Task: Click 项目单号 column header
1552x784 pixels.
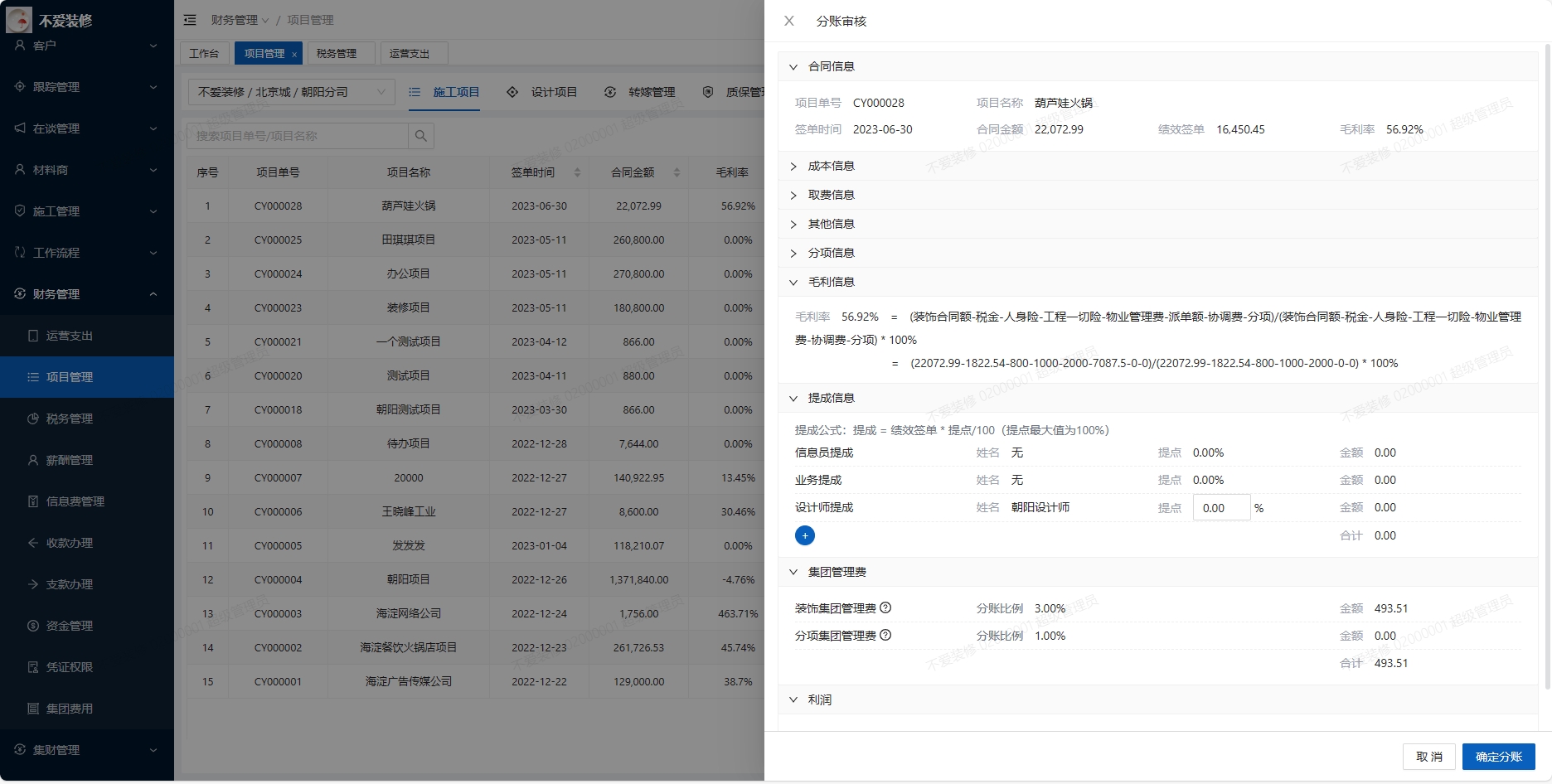Action: (278, 172)
